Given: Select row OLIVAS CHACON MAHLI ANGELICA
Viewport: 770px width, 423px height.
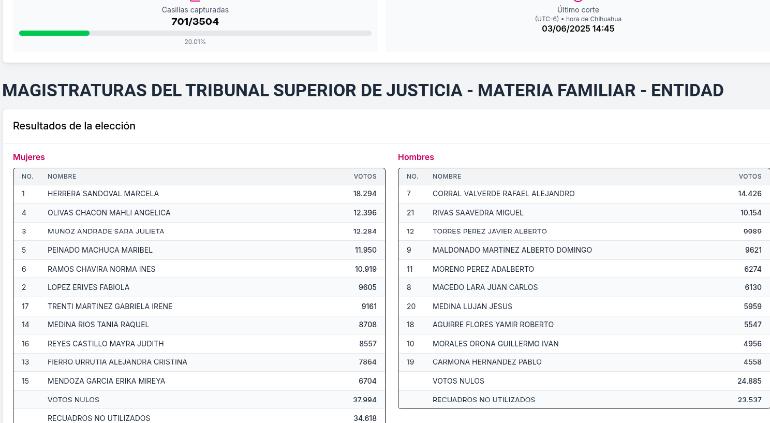Looking at the screenshot, I should (x=199, y=213).
